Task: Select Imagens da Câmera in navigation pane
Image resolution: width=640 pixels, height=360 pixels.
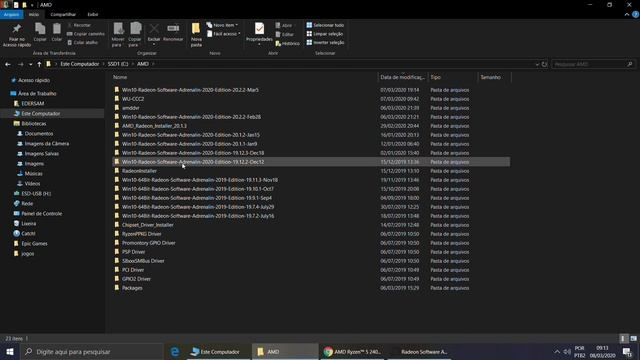Action: pos(47,144)
